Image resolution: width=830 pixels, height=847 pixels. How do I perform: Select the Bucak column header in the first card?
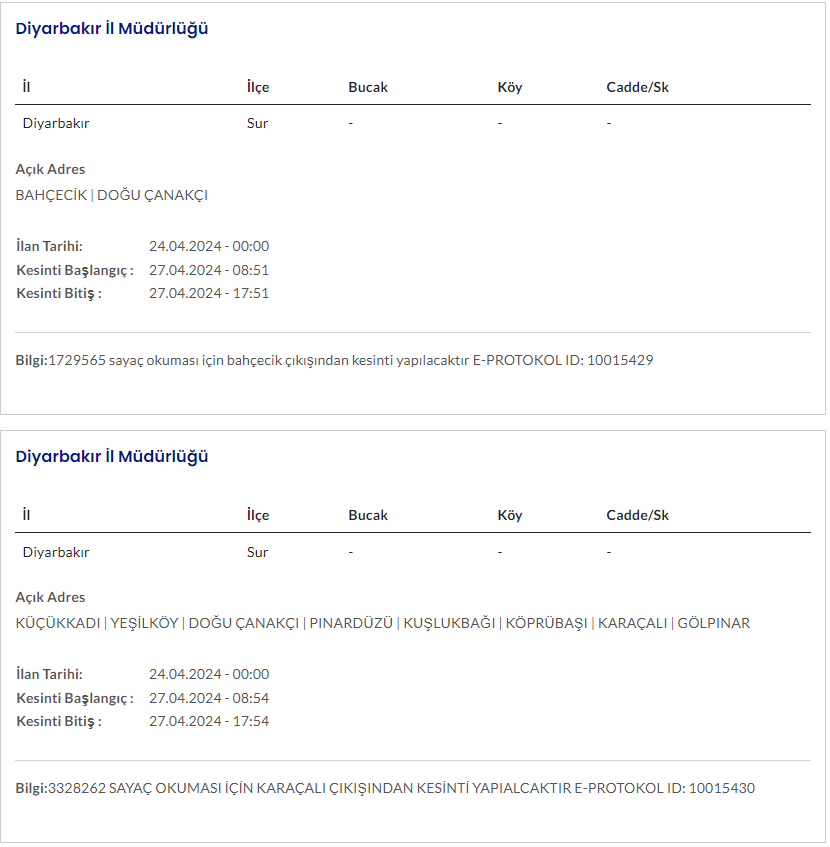click(x=368, y=87)
